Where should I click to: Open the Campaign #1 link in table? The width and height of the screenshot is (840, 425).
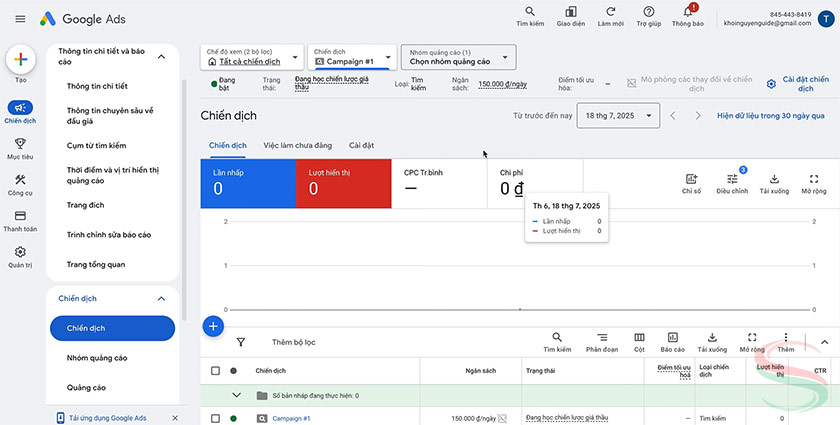291,418
